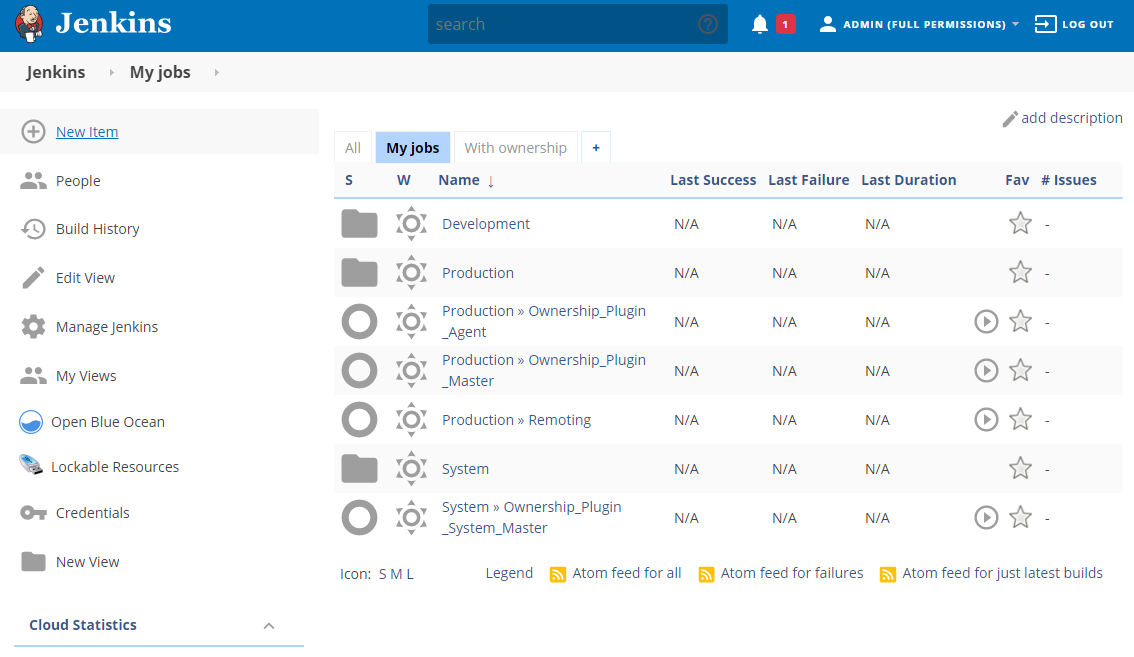
Task: Click the Open Blue Ocean icon
Action: (31, 422)
